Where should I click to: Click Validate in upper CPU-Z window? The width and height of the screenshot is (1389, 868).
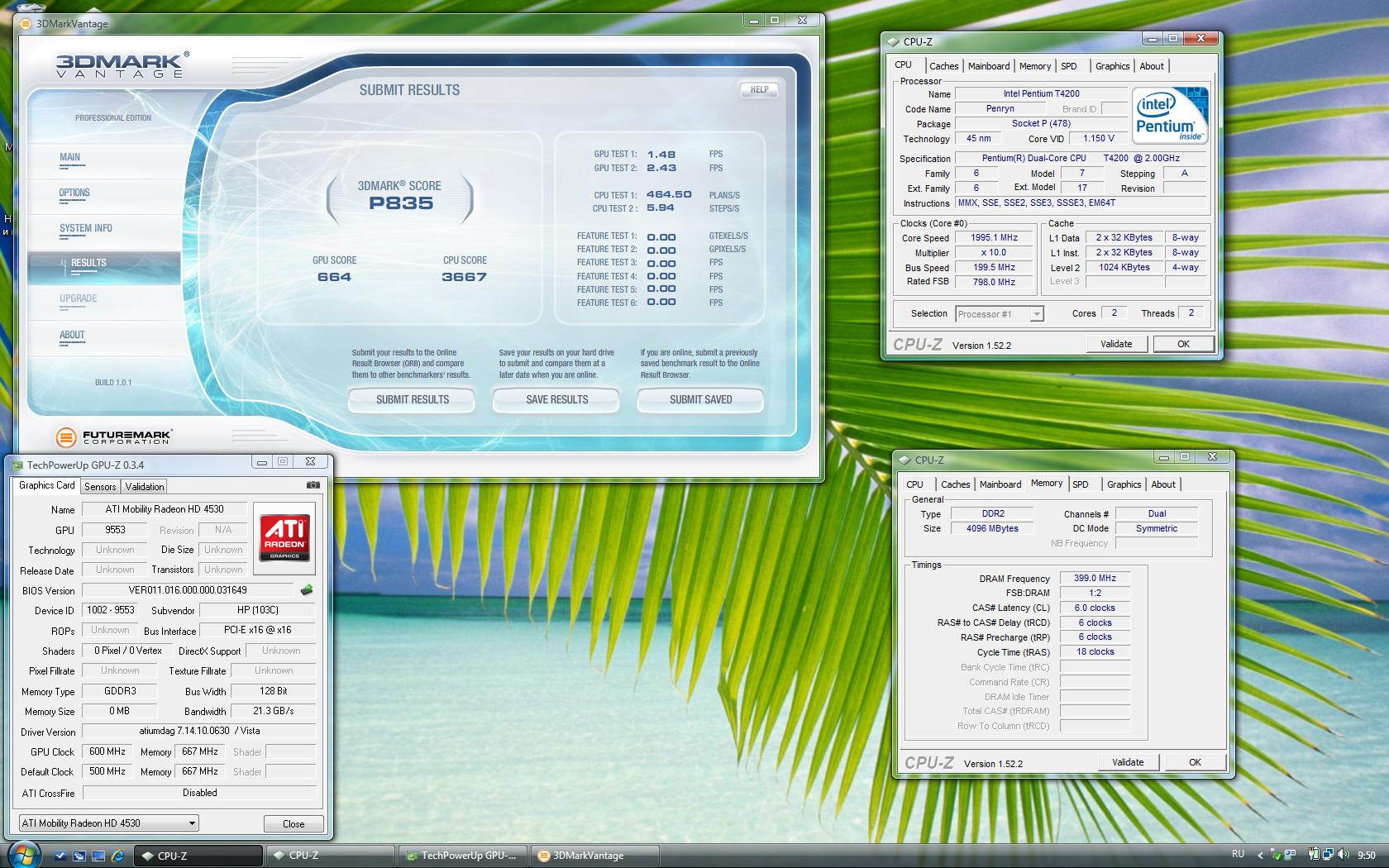pyautogui.click(x=1116, y=344)
